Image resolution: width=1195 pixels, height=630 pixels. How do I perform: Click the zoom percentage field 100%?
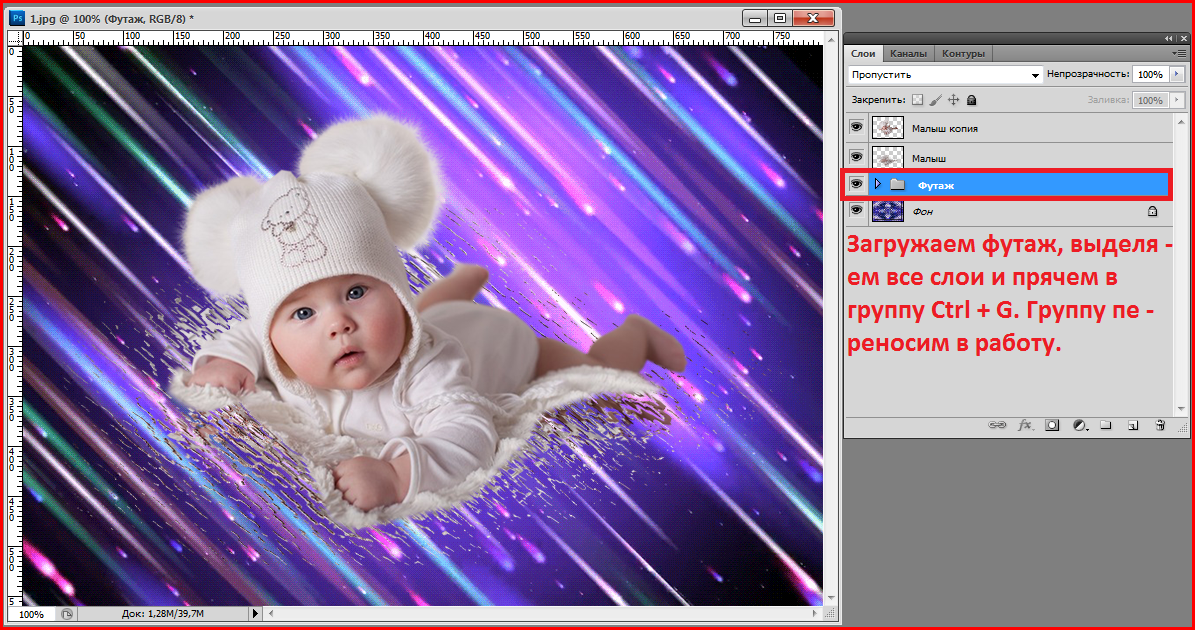pyautogui.click(x=31, y=614)
